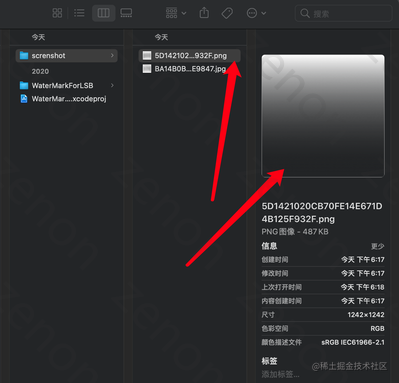Click the 创建时间 row
399x383 pixels.
[323, 260]
